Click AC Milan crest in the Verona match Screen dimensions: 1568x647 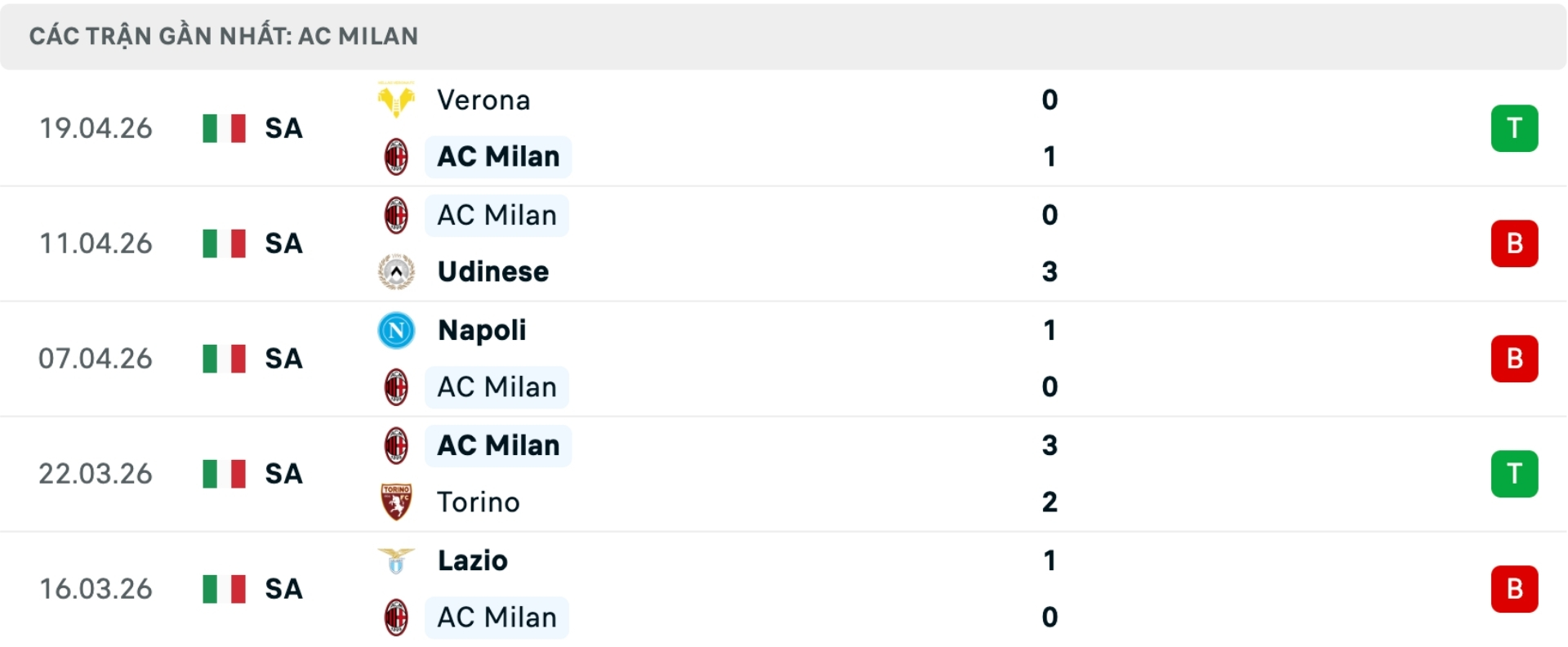point(396,157)
